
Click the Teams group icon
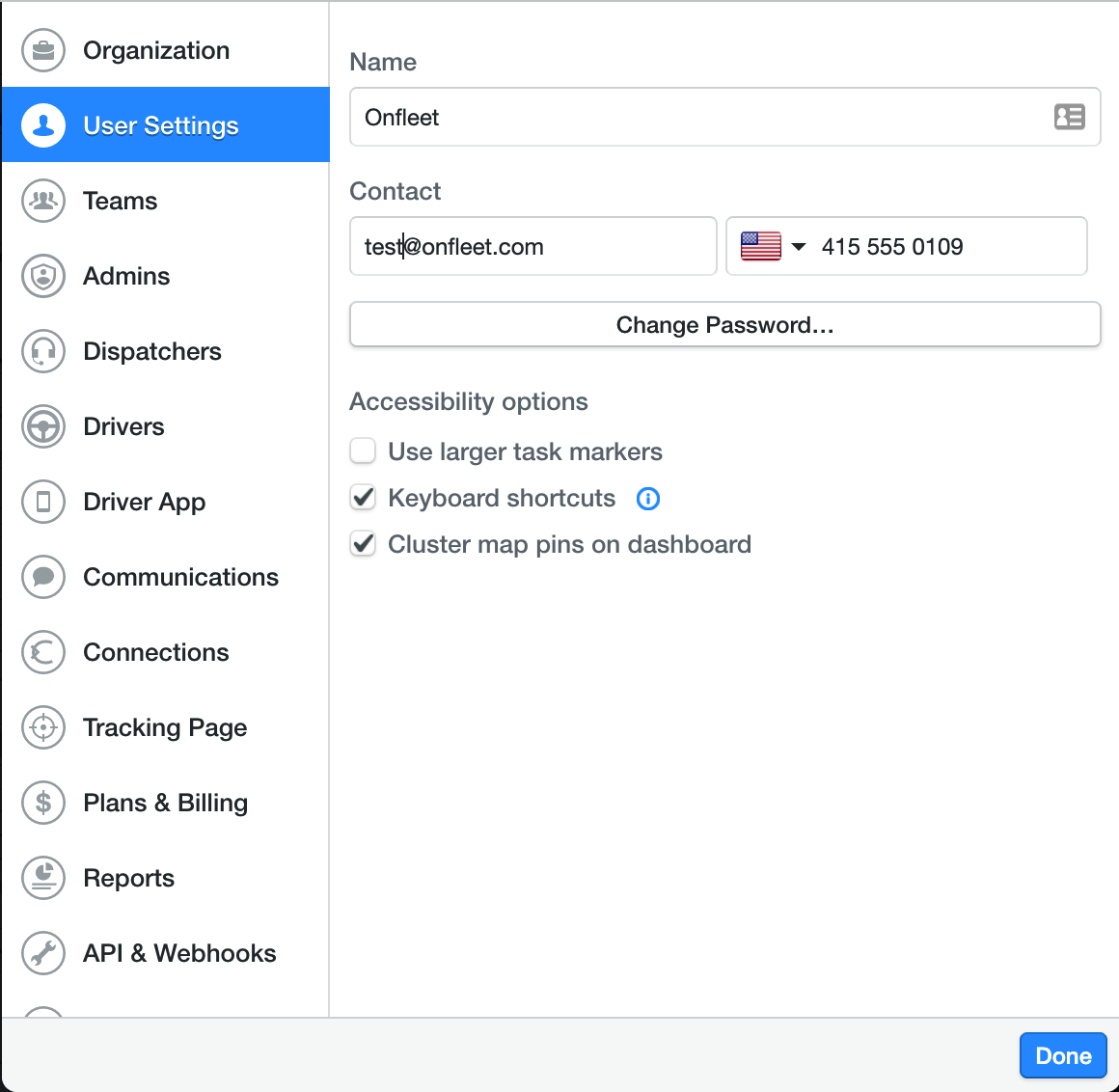(43, 201)
